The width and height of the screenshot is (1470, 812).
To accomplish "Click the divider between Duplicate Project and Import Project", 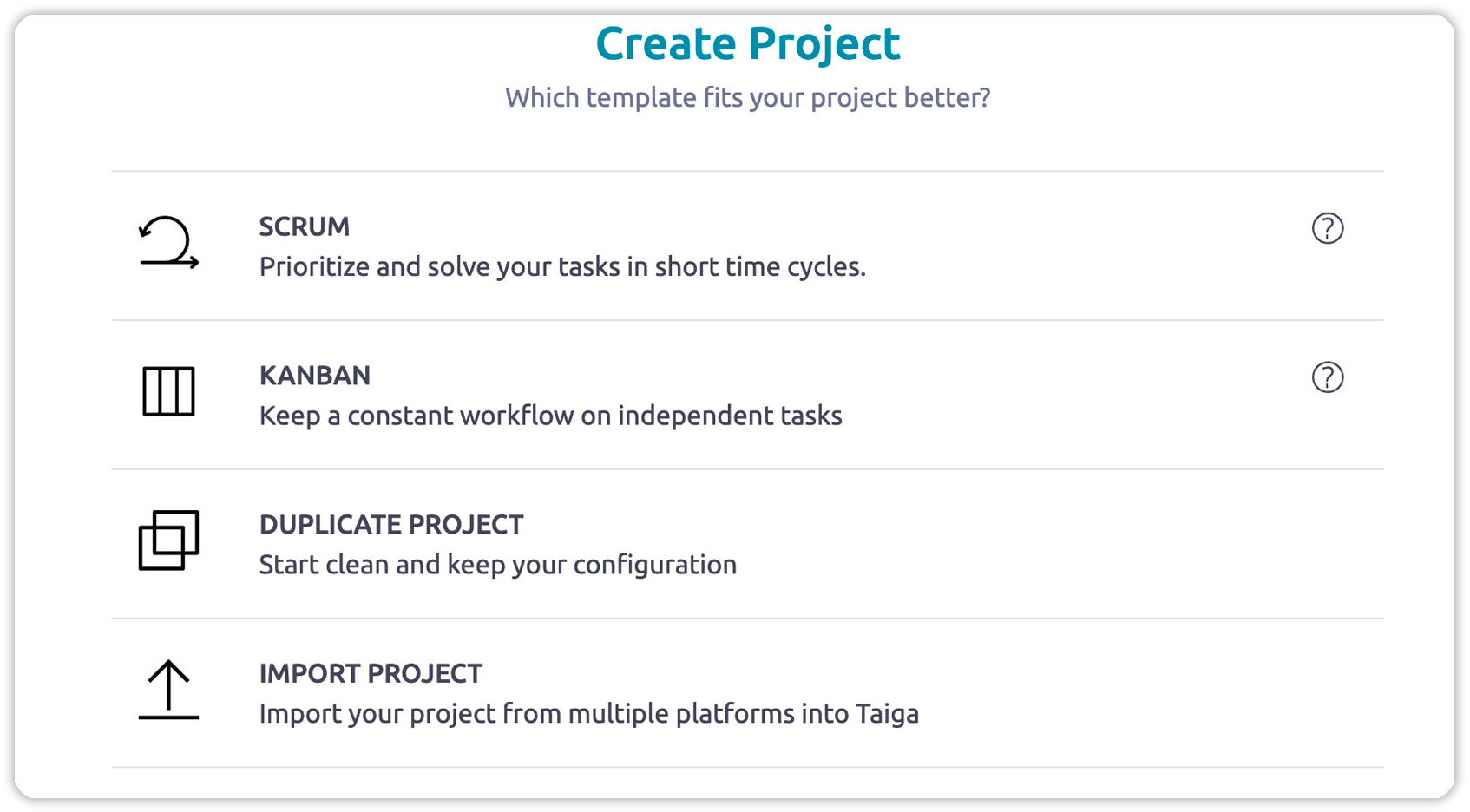I will (x=747, y=619).
